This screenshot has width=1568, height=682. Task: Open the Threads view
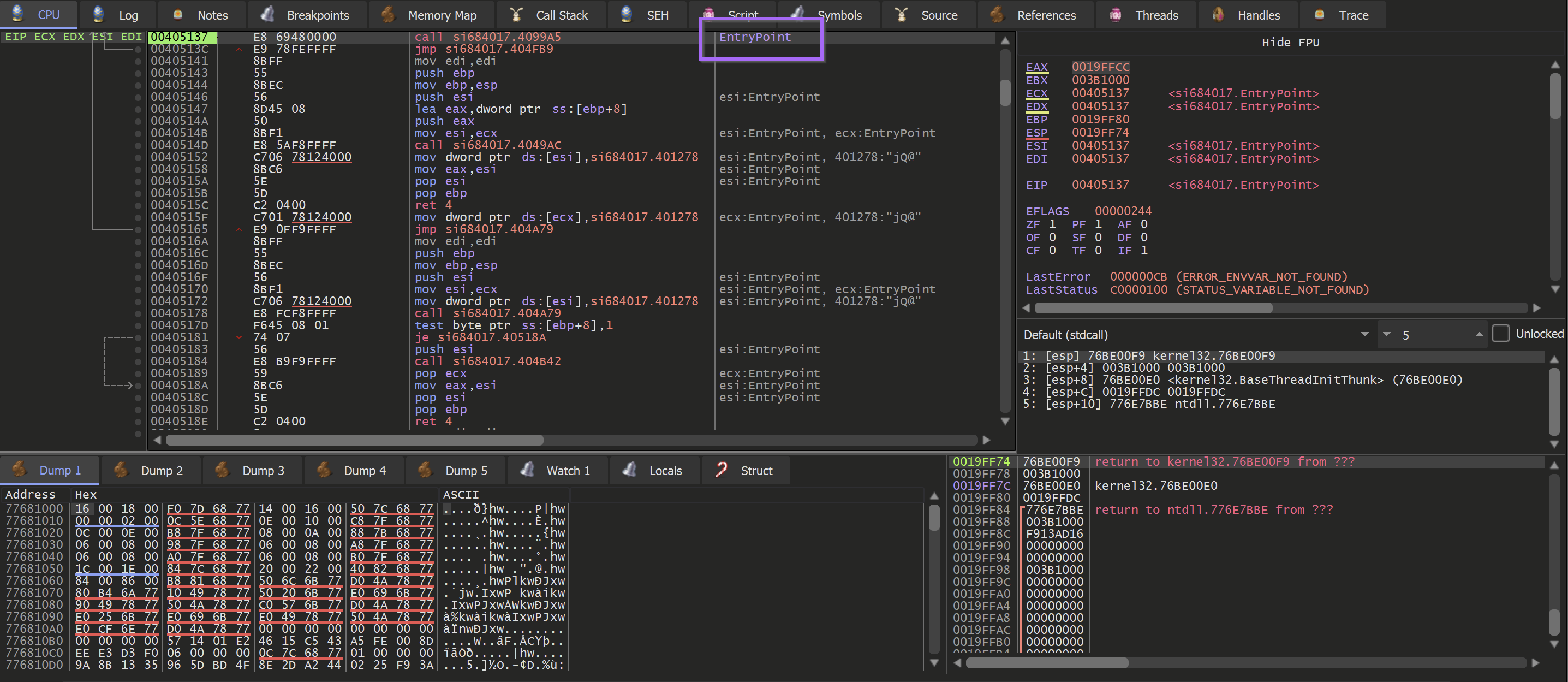(1146, 15)
